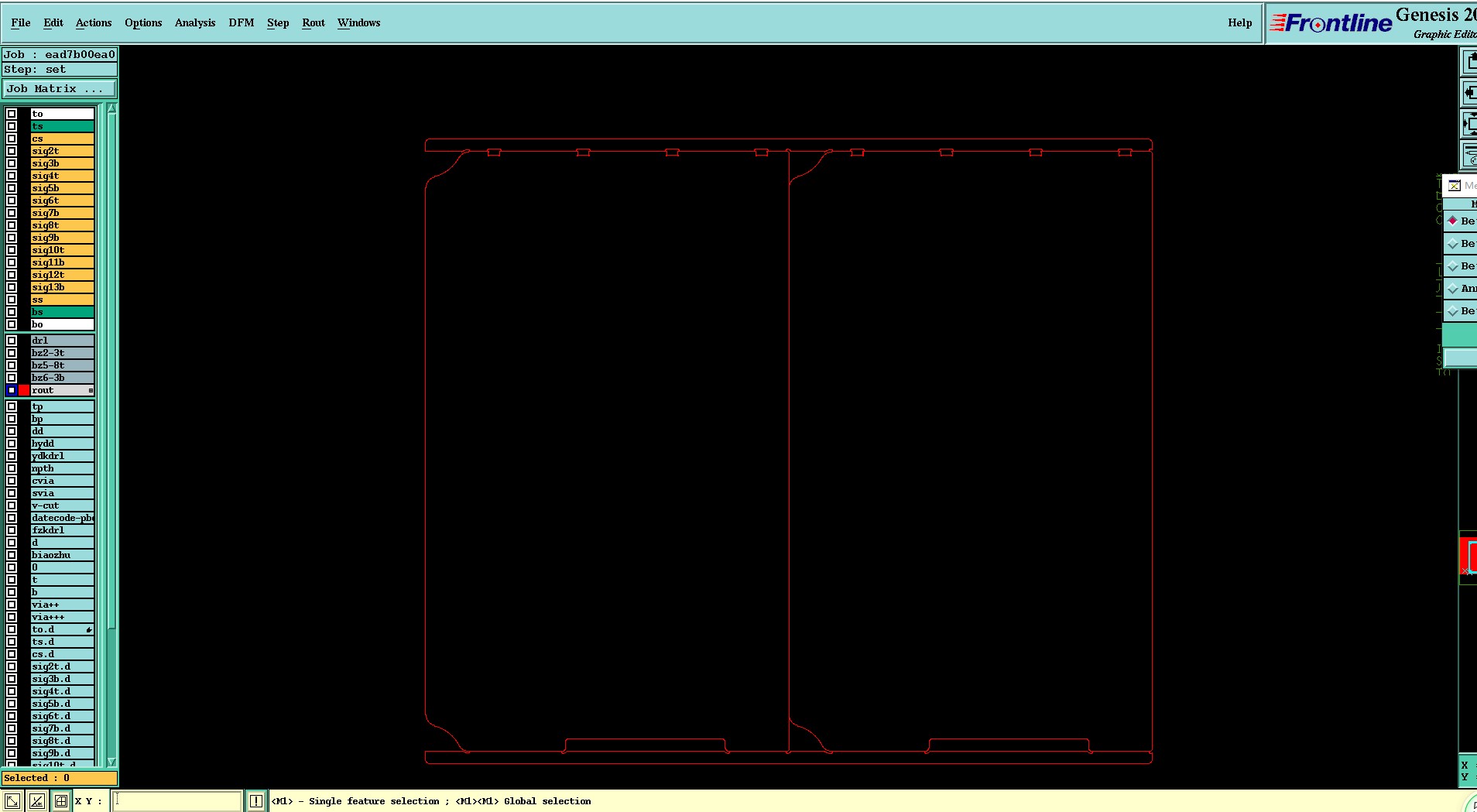Toggle the active checkbox for layer rout
The image size is (1477, 812).
point(12,390)
